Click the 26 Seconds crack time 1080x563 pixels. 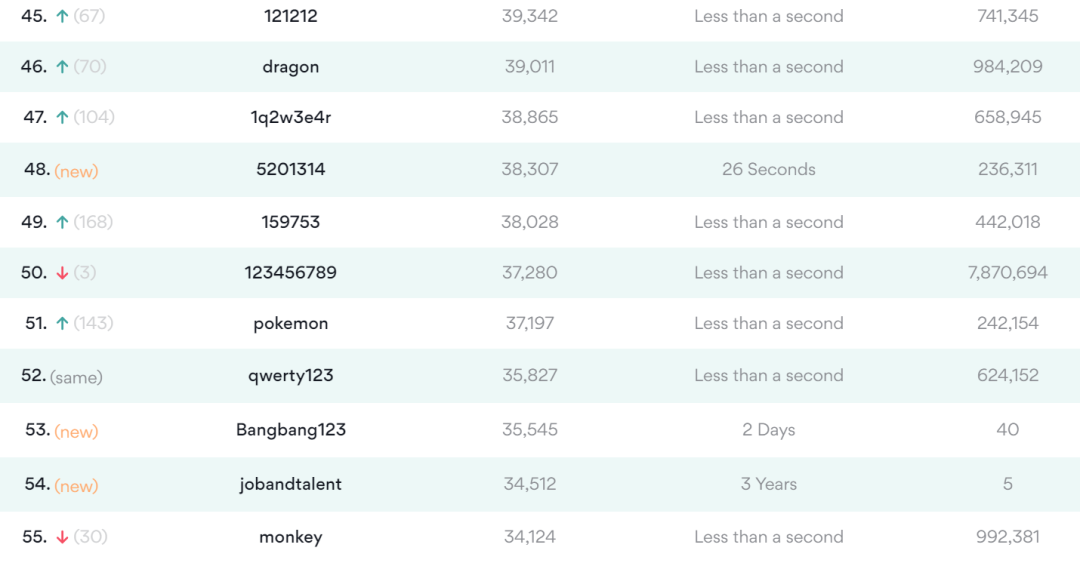point(768,169)
